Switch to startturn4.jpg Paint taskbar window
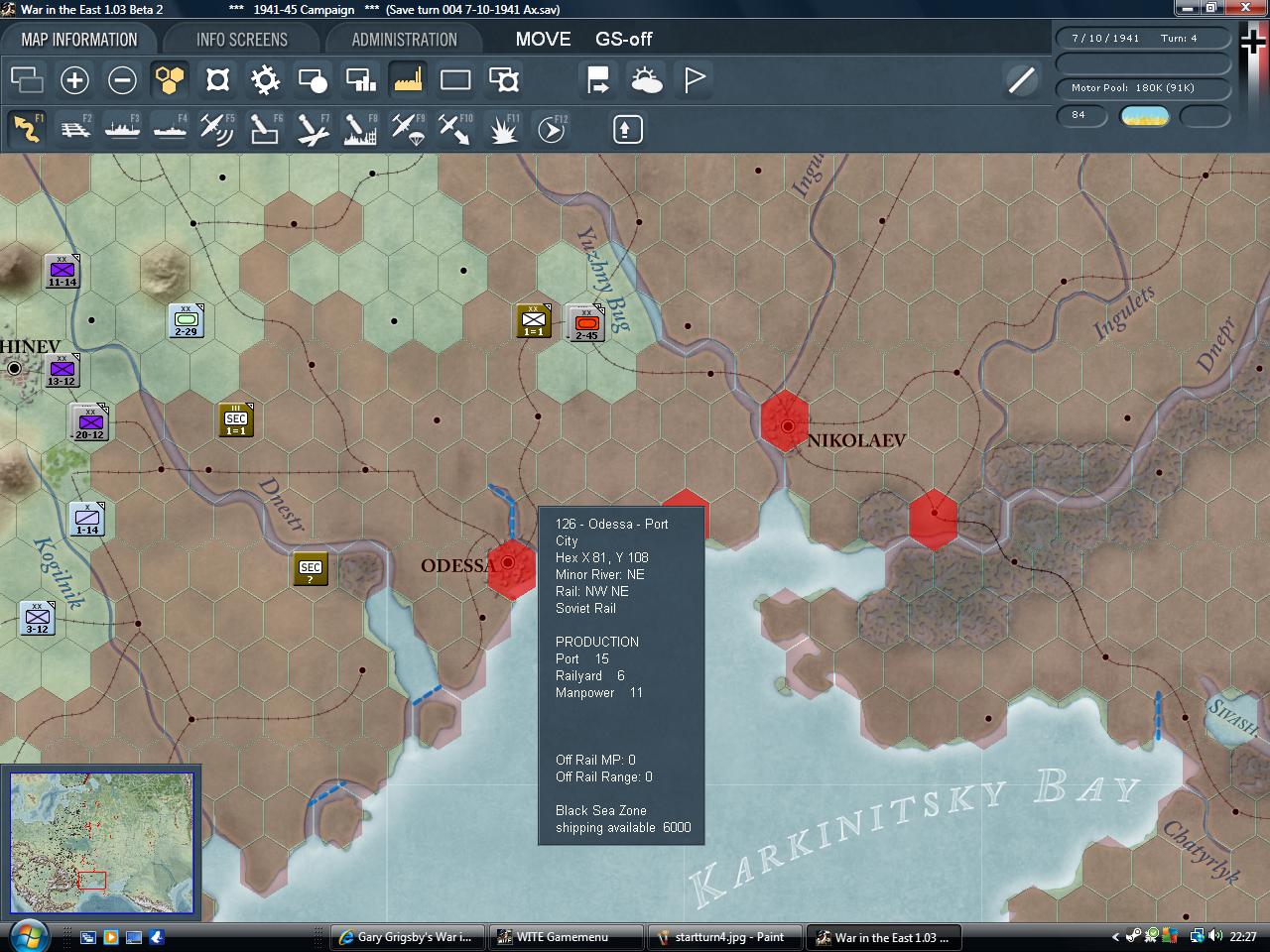This screenshot has width=1270, height=952. (x=725, y=937)
